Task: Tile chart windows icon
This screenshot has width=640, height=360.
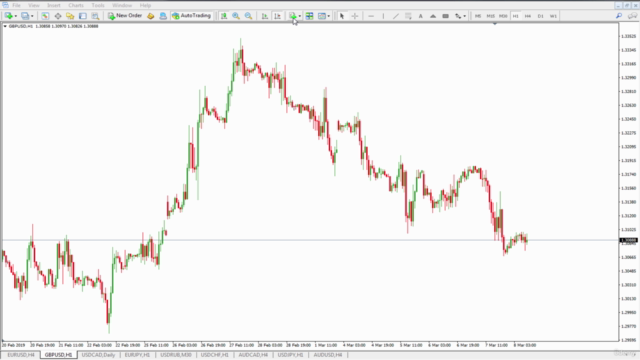Action: [309, 16]
